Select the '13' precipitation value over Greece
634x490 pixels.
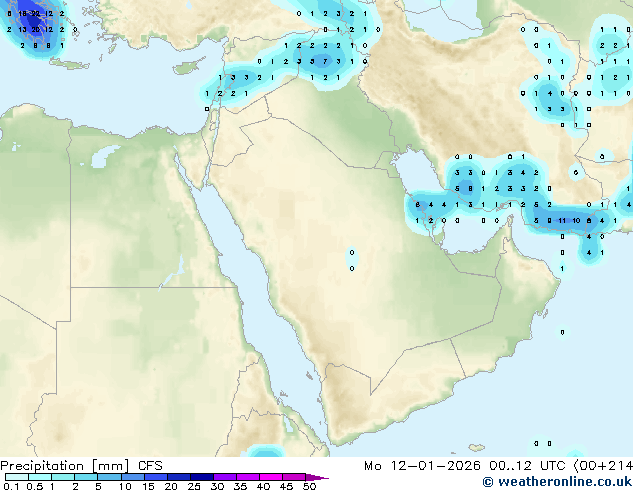point(23,30)
